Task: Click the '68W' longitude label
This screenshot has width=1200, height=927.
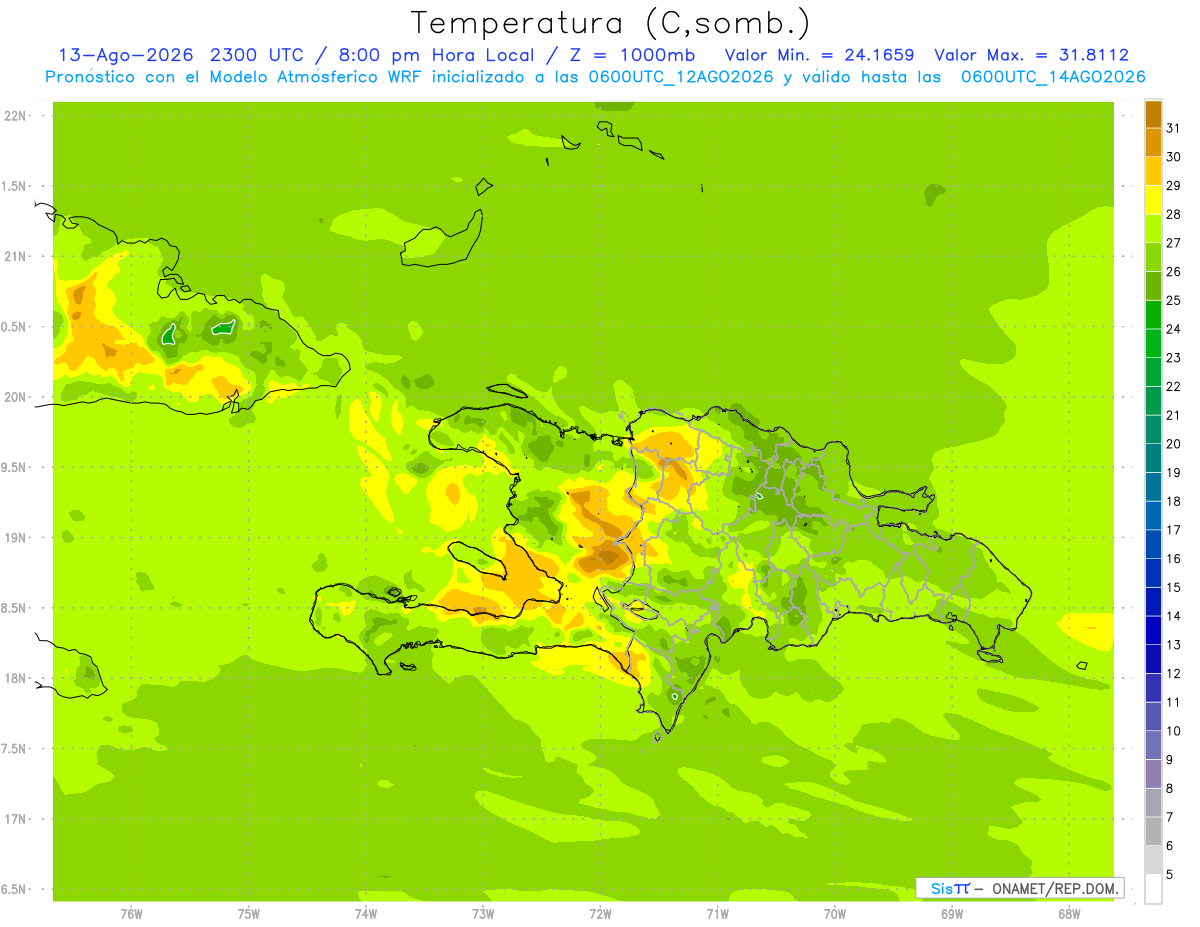Action: coord(1069,915)
